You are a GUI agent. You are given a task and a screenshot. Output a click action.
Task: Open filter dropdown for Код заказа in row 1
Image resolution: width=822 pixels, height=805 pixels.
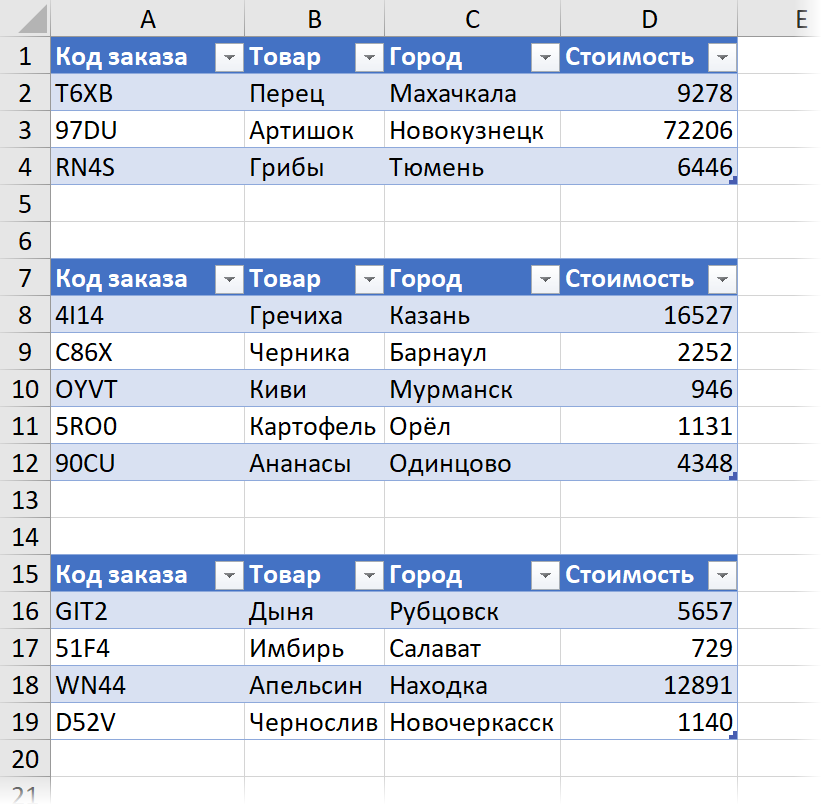point(229,57)
